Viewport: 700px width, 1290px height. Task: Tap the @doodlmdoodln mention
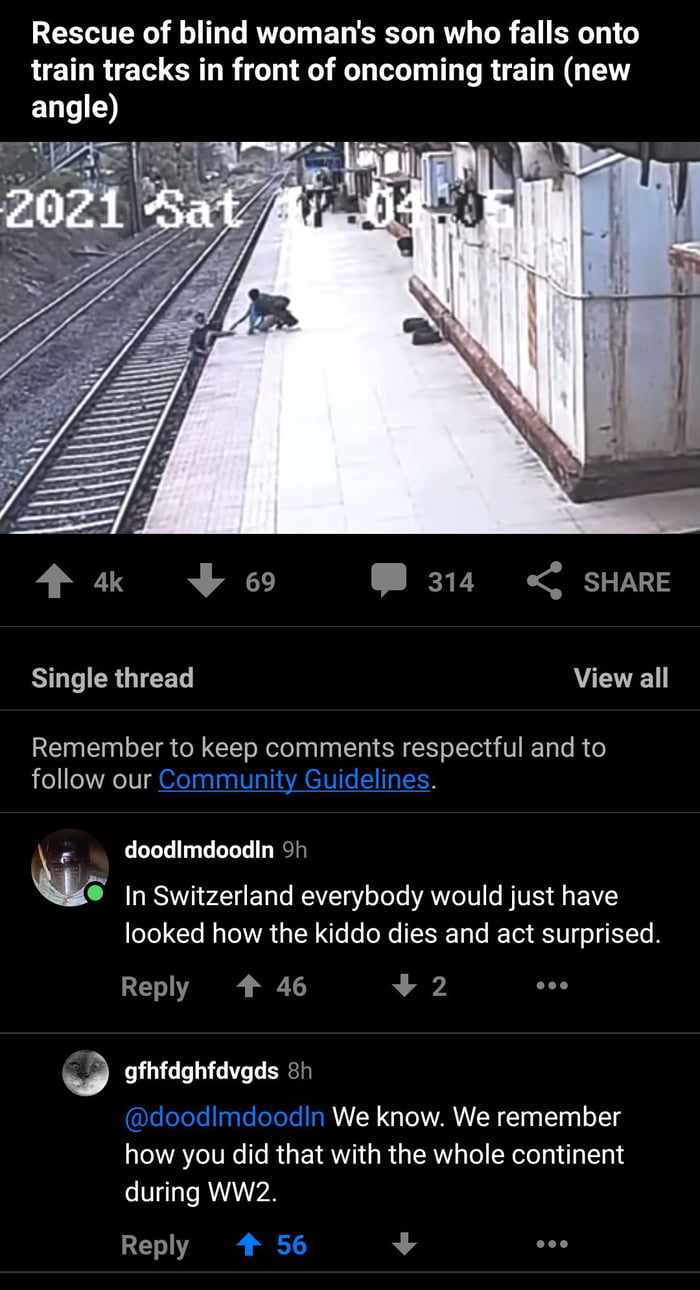point(225,1116)
